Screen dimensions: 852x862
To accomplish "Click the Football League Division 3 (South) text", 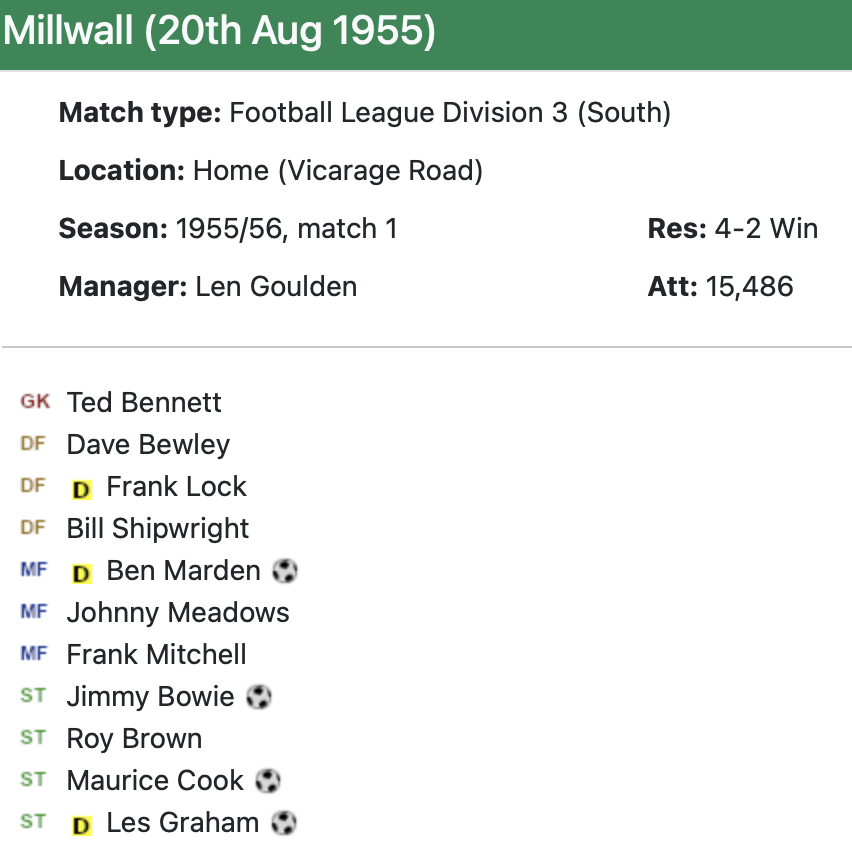I will coord(450,113).
